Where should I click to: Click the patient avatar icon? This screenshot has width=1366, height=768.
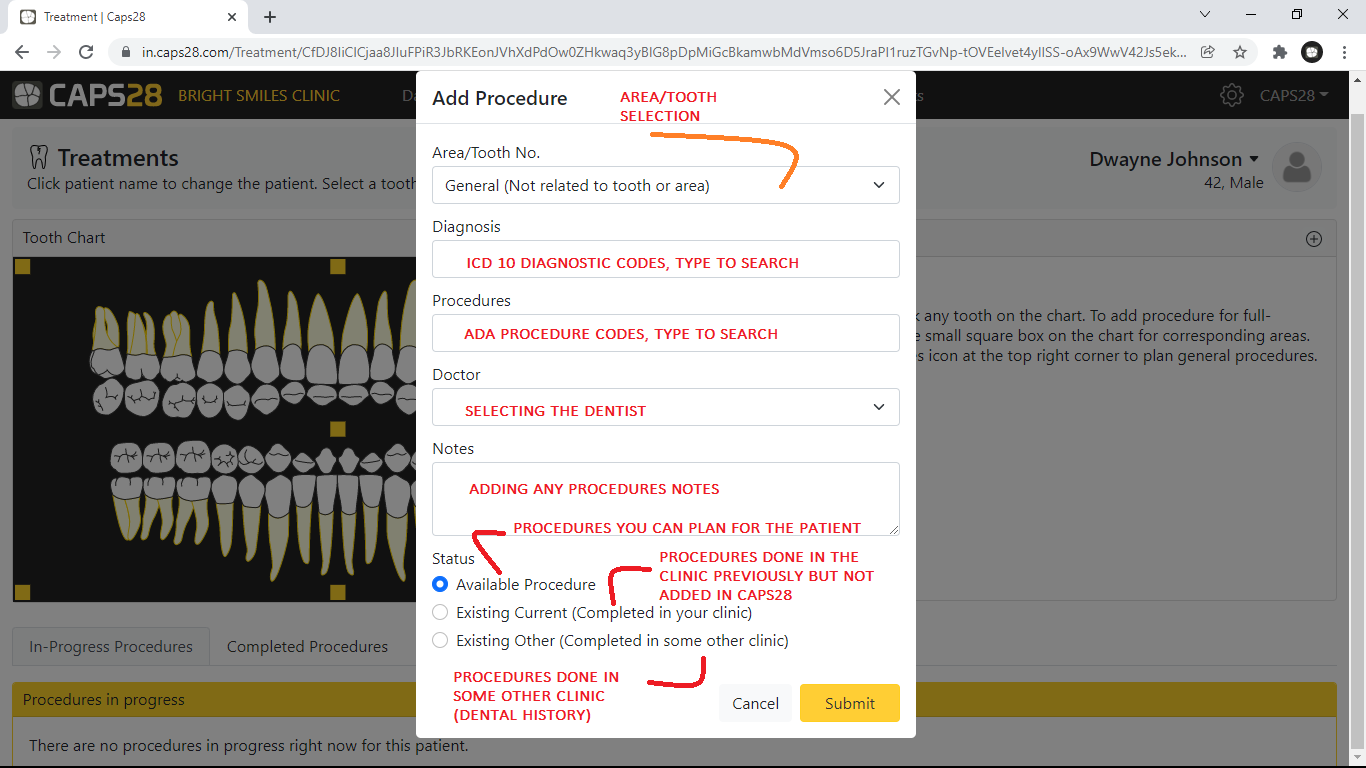pyautogui.click(x=1297, y=168)
